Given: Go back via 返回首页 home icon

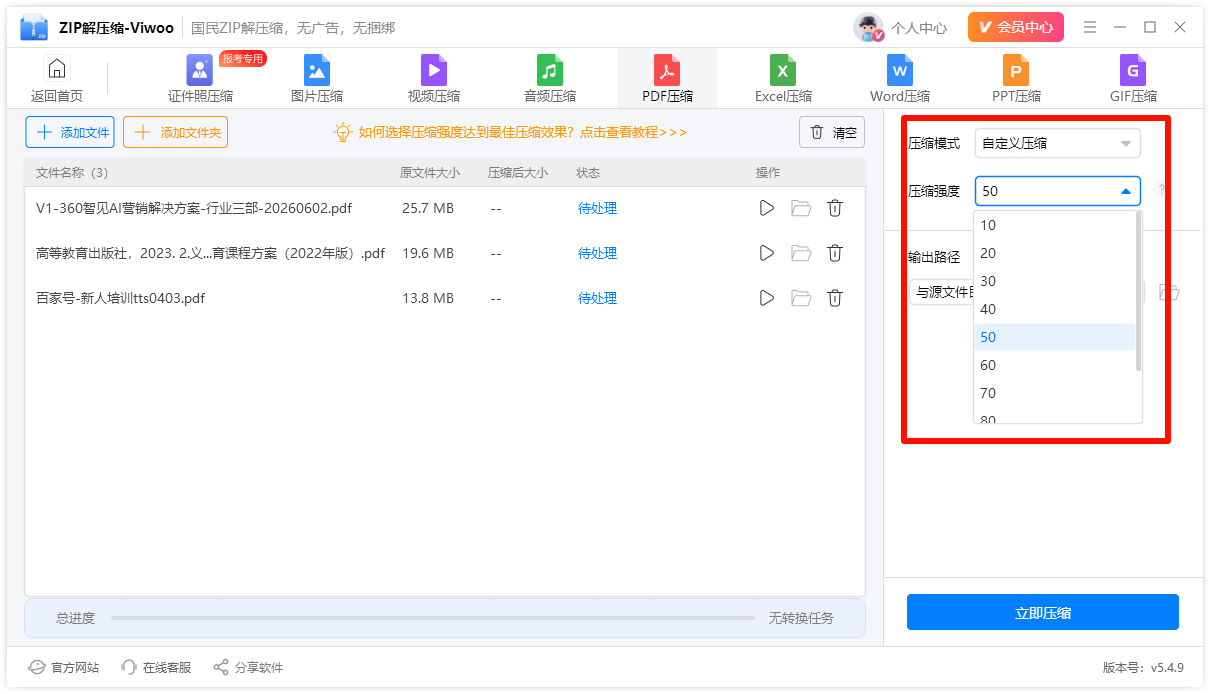Looking at the screenshot, I should [57, 79].
